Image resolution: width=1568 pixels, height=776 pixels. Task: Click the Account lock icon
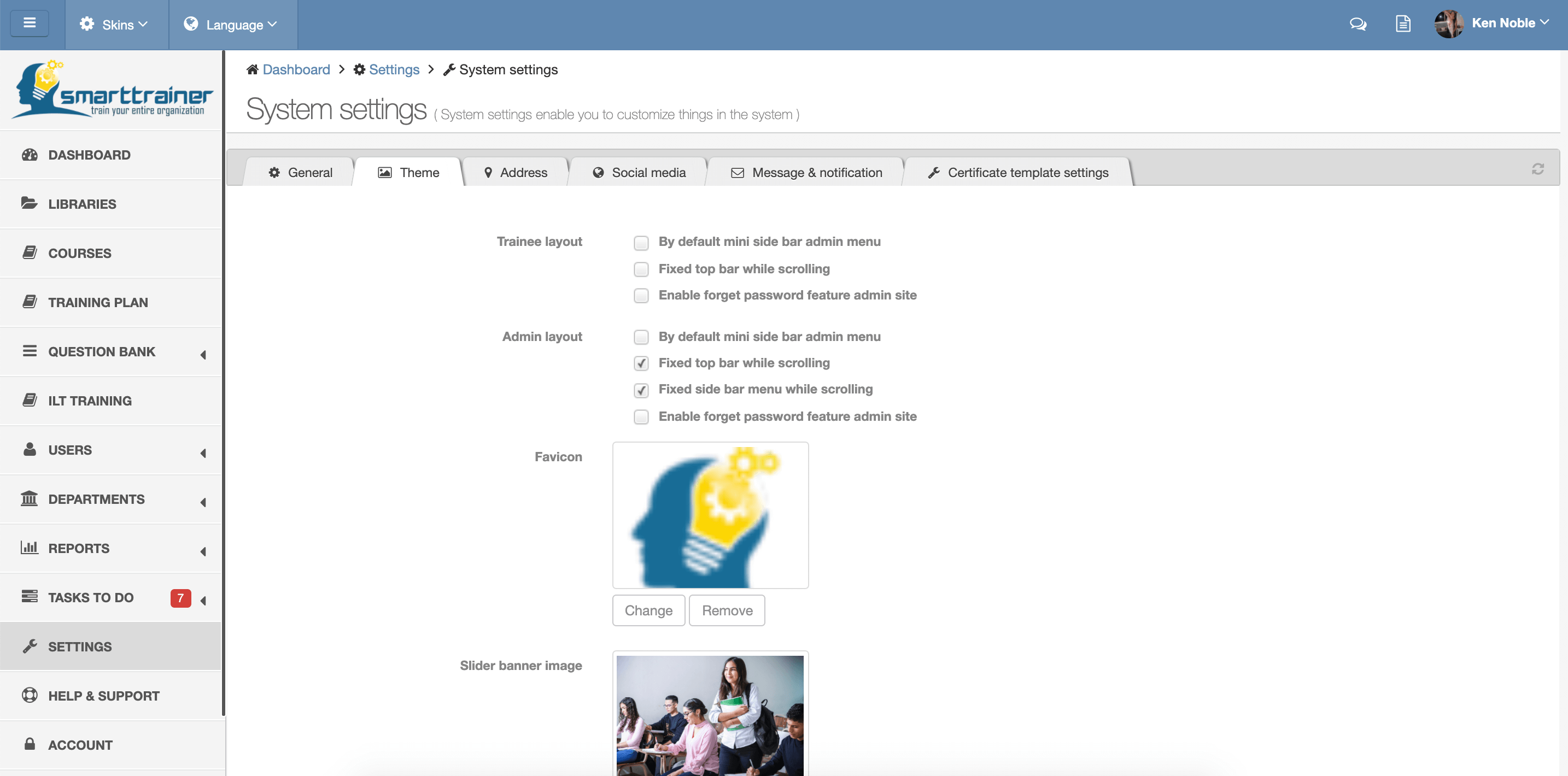(x=29, y=744)
